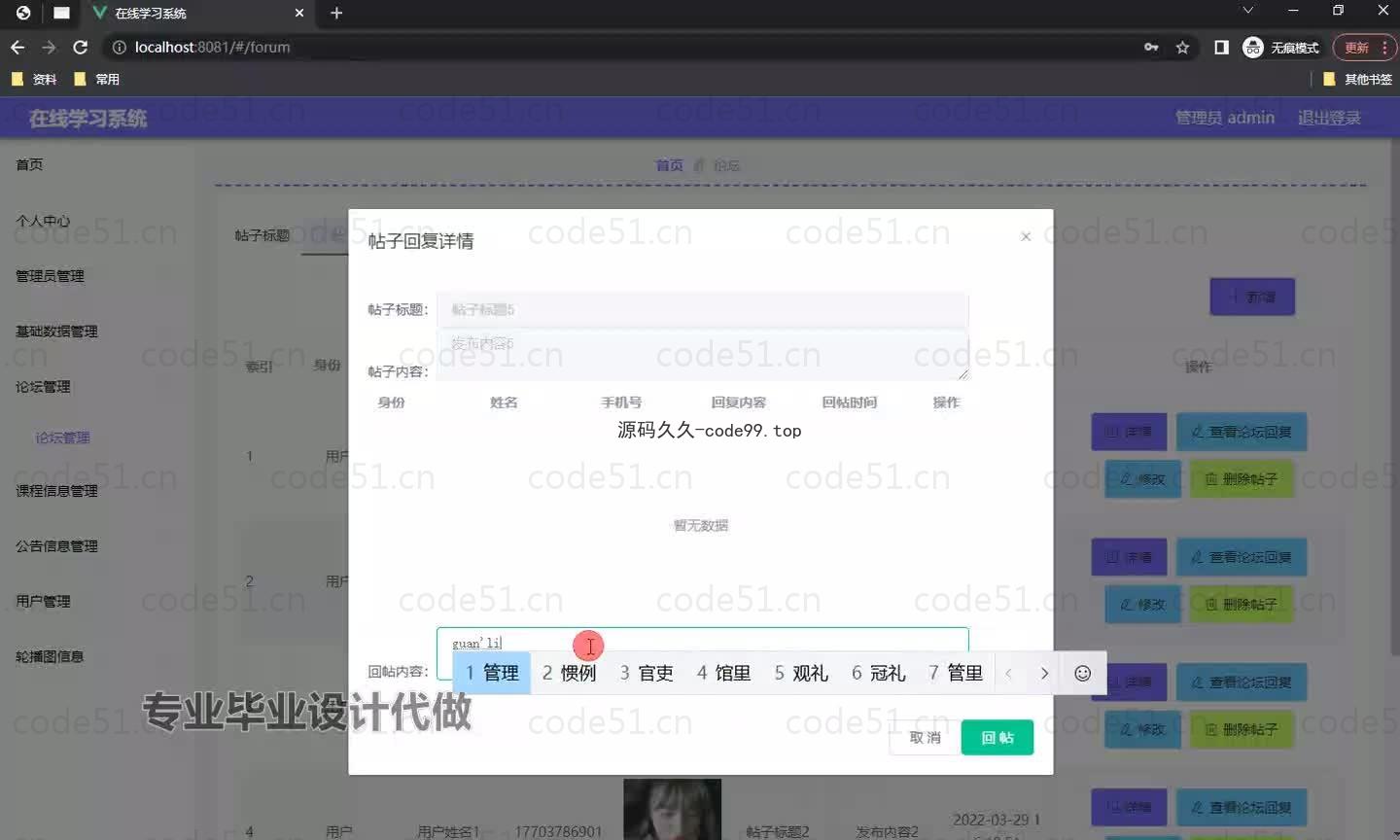Click 删除帖子 in row 1
Viewport: 1400px width, 840px height.
[1242, 479]
